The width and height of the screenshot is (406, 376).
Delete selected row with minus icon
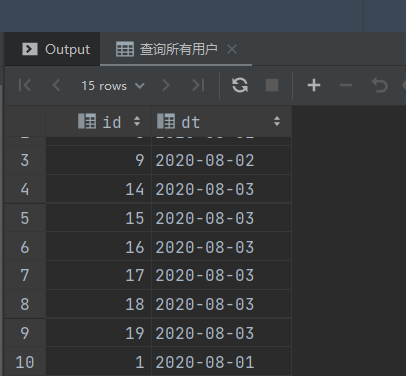[x=346, y=85]
